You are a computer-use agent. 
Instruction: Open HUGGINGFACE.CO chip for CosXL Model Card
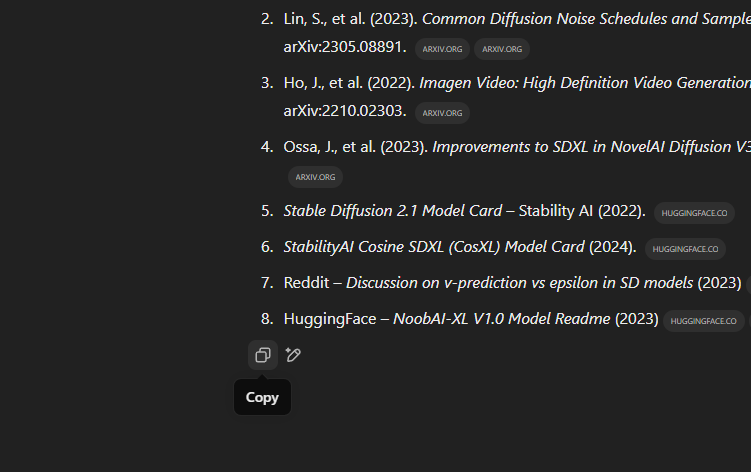tap(685, 249)
